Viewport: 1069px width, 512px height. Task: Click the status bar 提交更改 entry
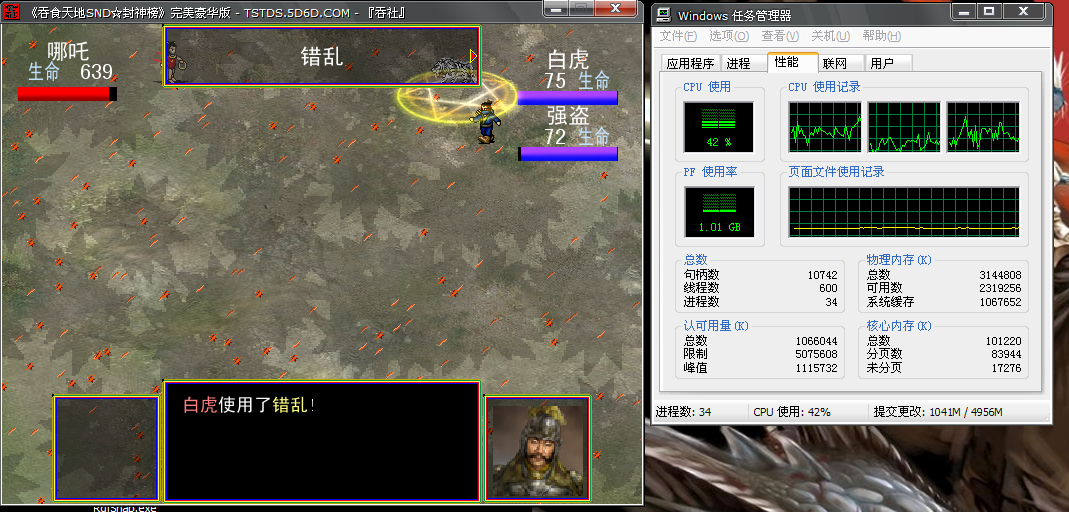click(937, 412)
